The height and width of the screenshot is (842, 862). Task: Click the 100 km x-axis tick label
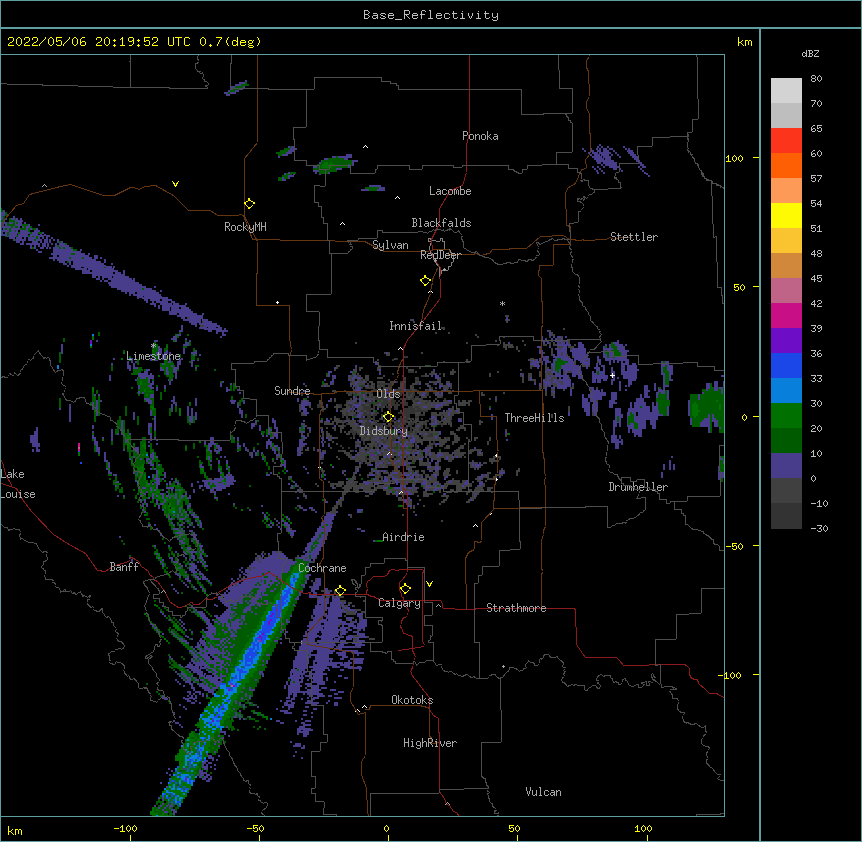click(643, 828)
